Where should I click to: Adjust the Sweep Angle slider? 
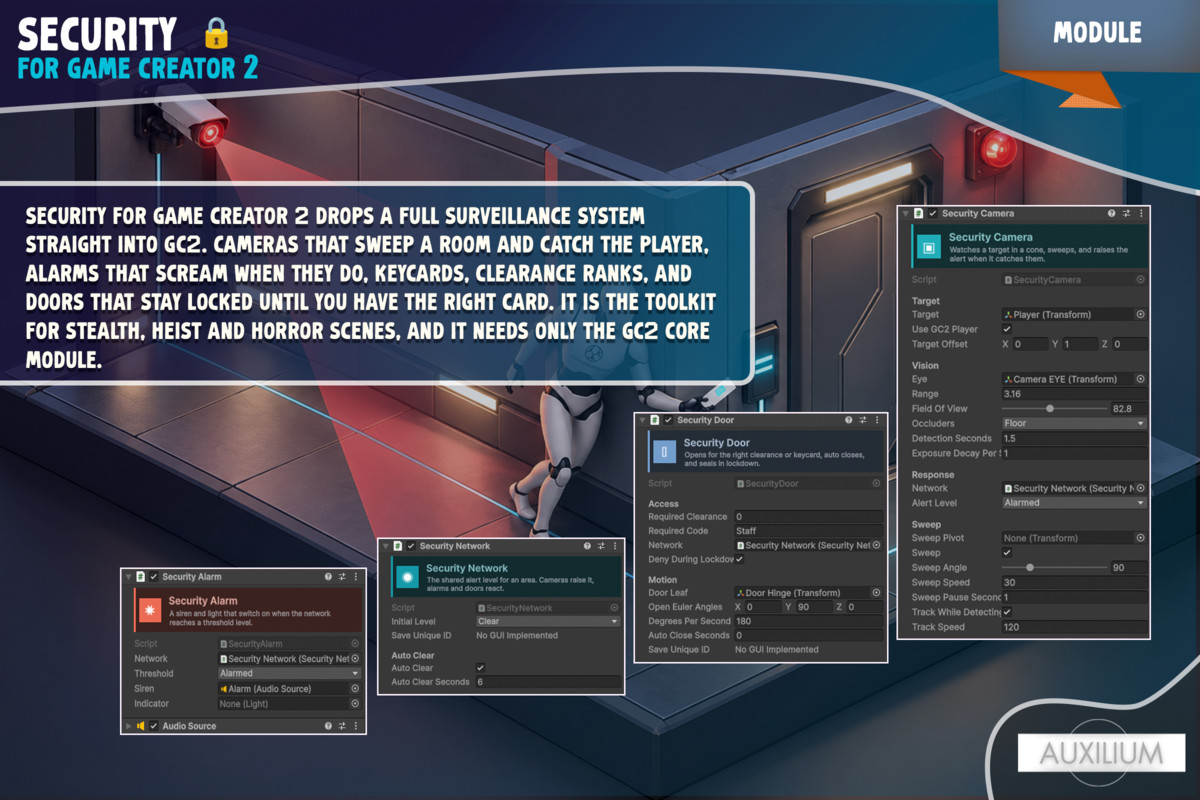[1054, 568]
